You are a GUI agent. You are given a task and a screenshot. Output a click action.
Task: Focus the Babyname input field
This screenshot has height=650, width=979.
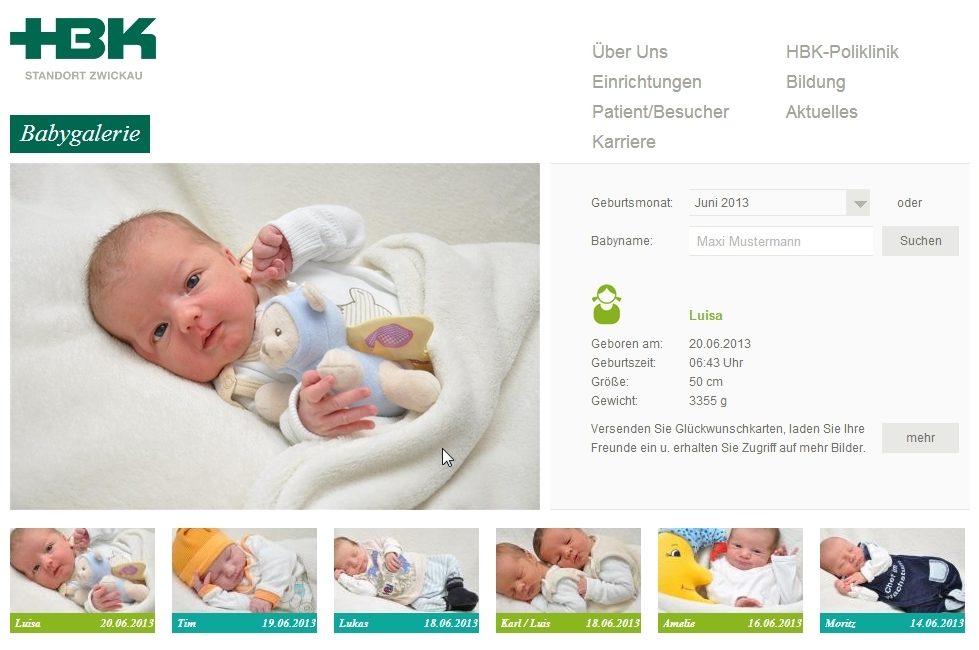pos(780,241)
